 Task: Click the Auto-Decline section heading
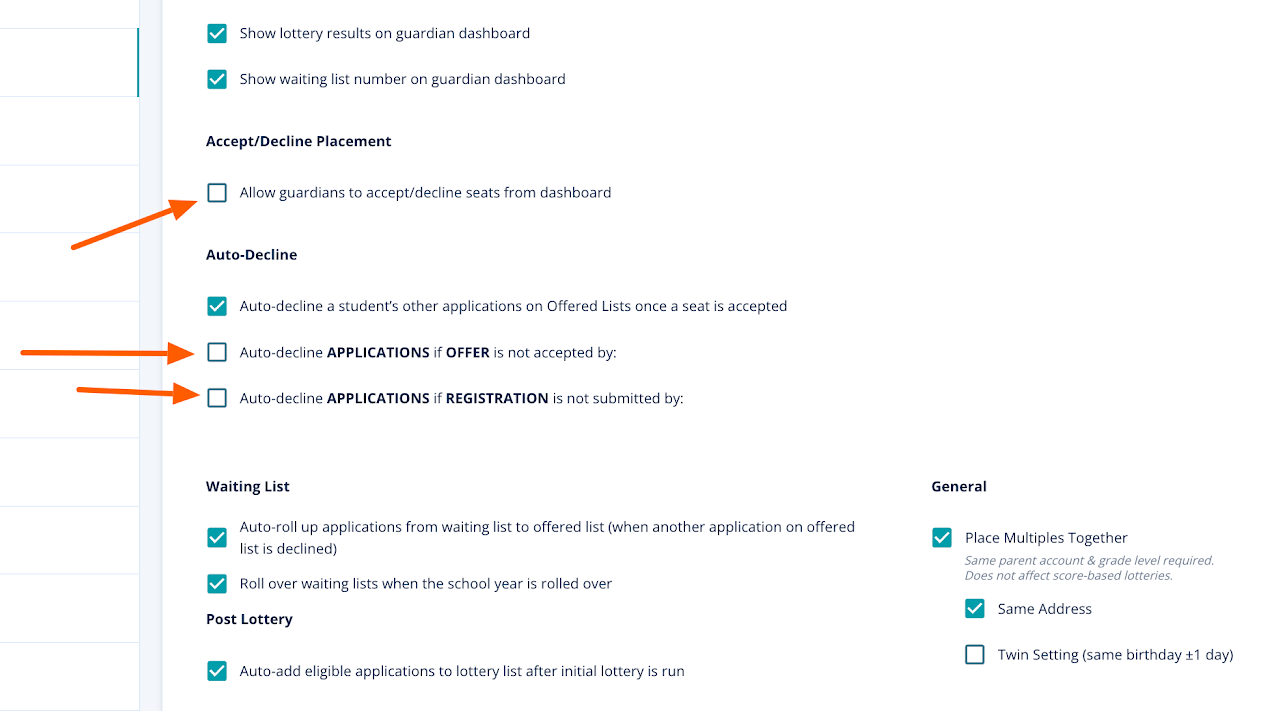coord(251,255)
